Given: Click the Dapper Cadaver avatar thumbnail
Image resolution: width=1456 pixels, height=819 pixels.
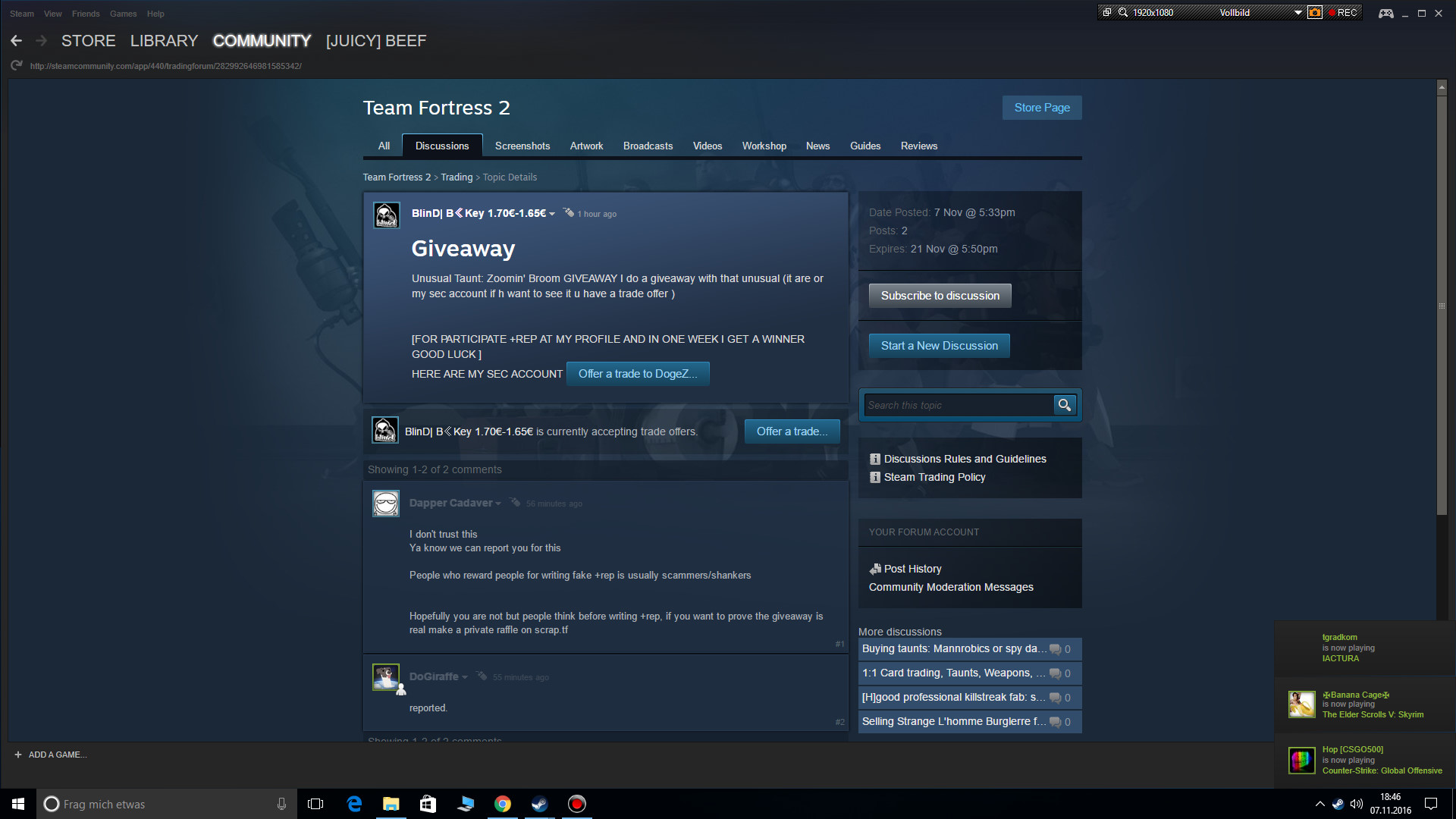Looking at the screenshot, I should tap(386, 504).
